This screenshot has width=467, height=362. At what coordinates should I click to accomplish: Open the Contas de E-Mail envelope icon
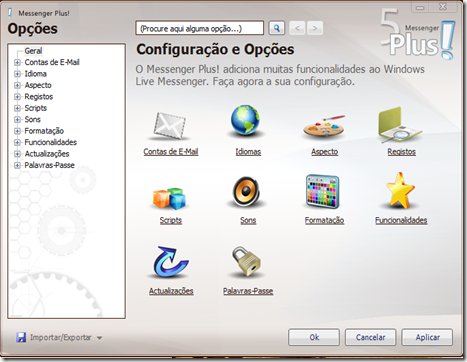pyautogui.click(x=170, y=125)
